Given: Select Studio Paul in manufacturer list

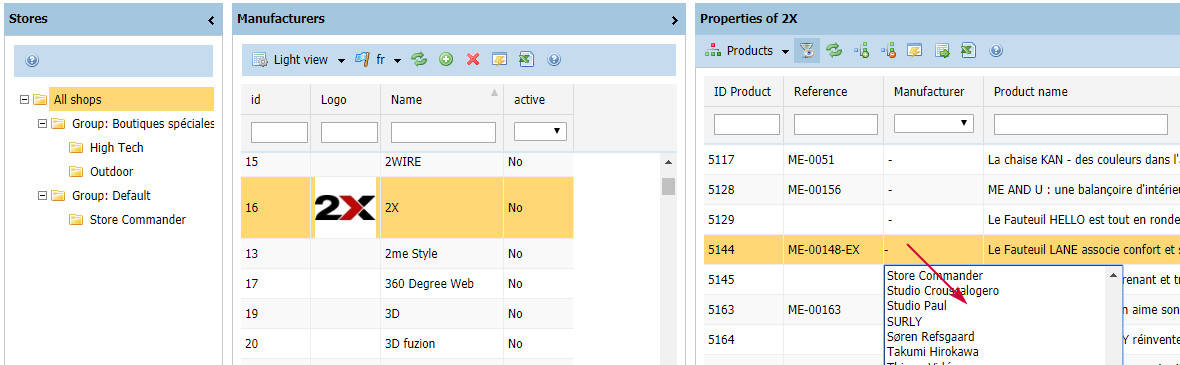Looking at the screenshot, I should click(x=917, y=306).
